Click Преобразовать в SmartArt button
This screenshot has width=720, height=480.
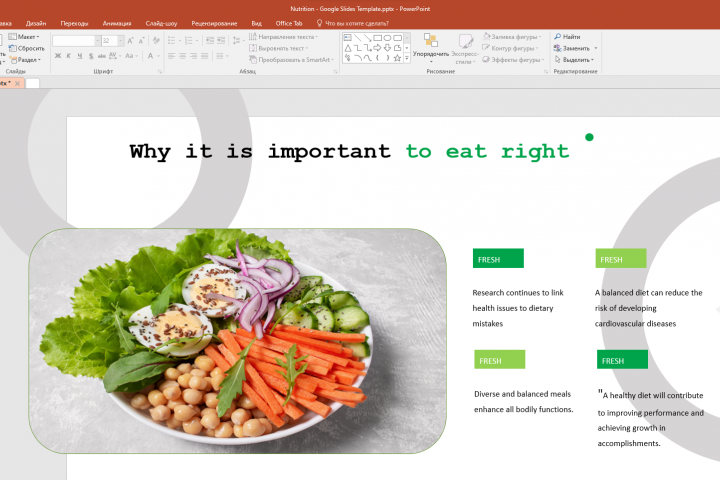point(291,60)
